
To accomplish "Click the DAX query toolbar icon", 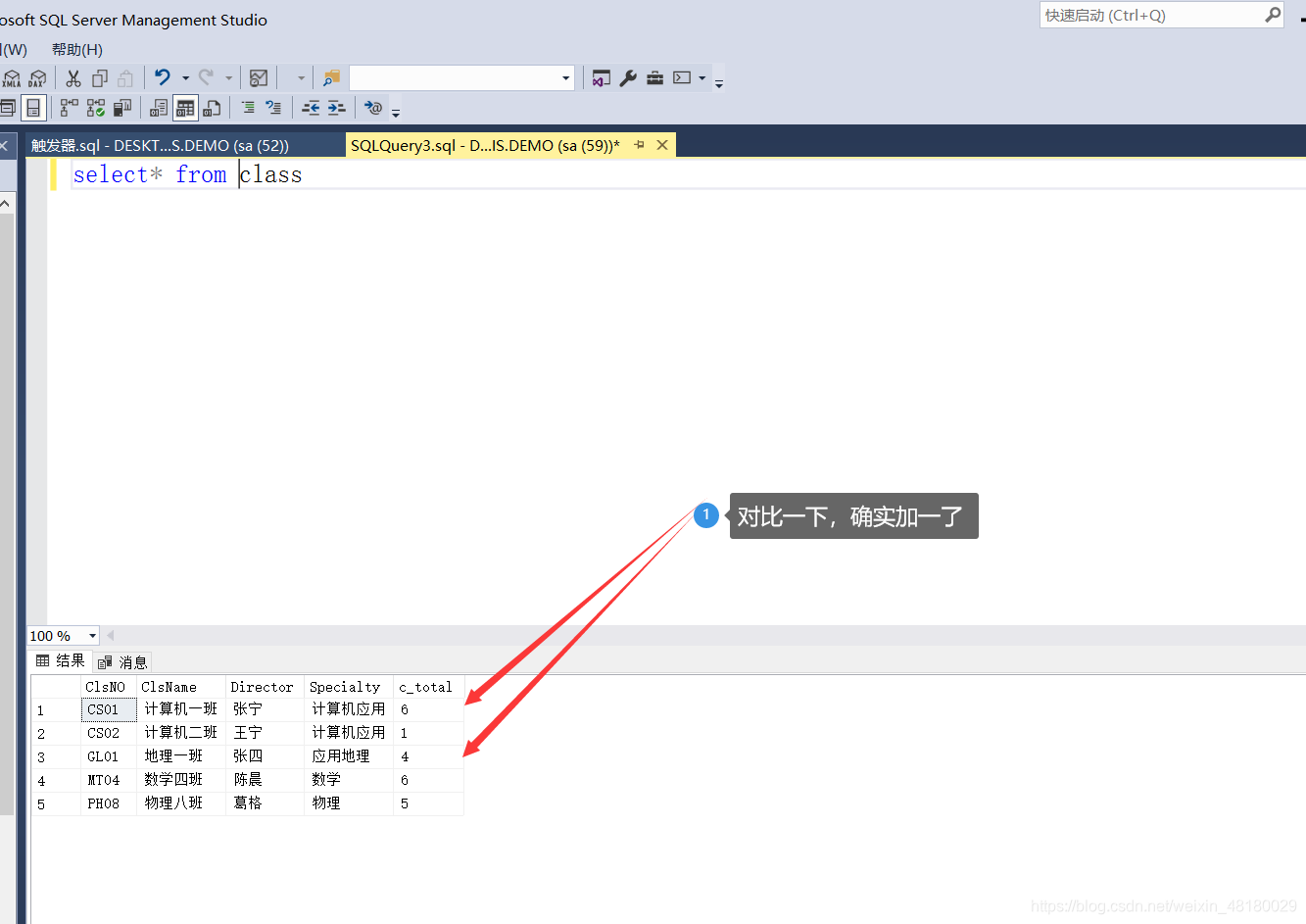I will [x=37, y=78].
